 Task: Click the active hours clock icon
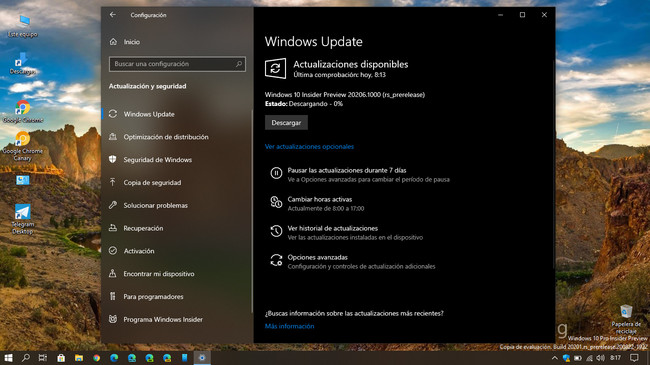coord(276,202)
